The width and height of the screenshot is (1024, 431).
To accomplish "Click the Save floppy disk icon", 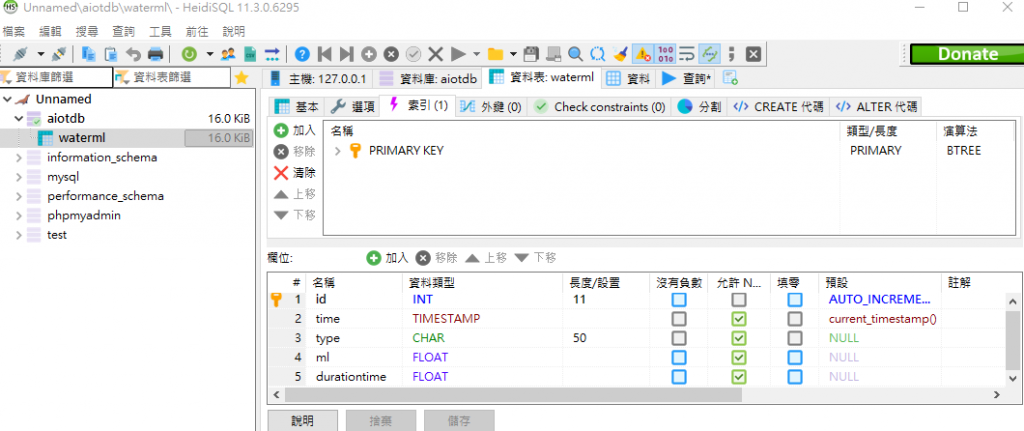I will click(x=532, y=54).
